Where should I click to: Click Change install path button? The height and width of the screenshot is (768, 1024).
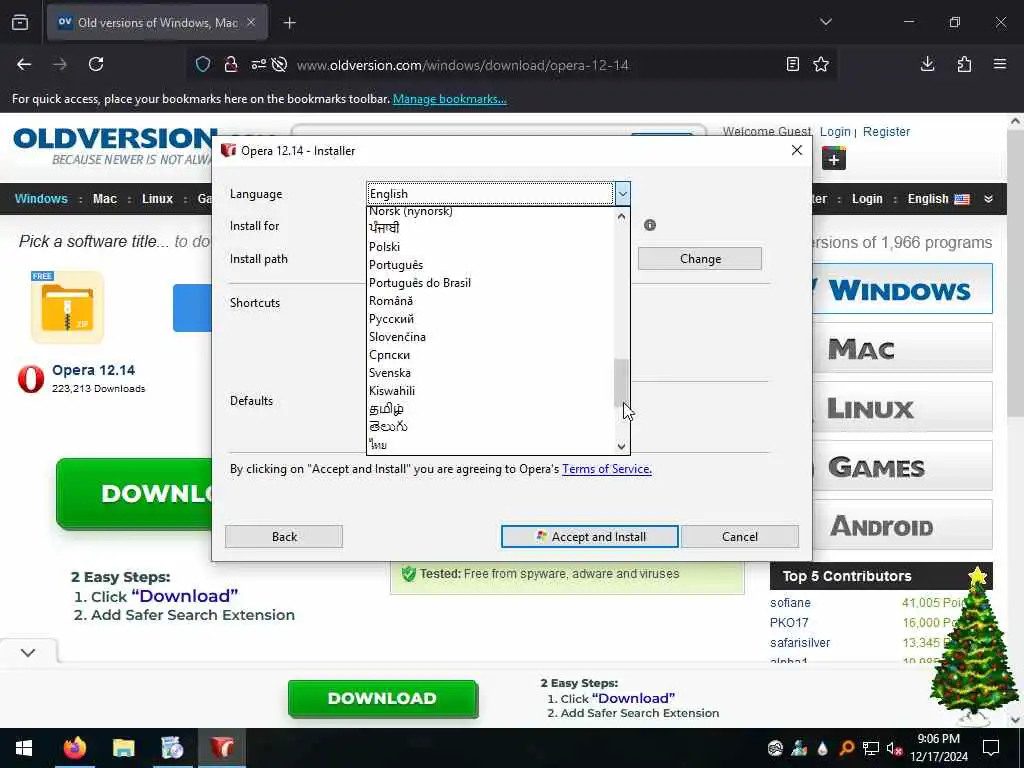click(x=699, y=259)
